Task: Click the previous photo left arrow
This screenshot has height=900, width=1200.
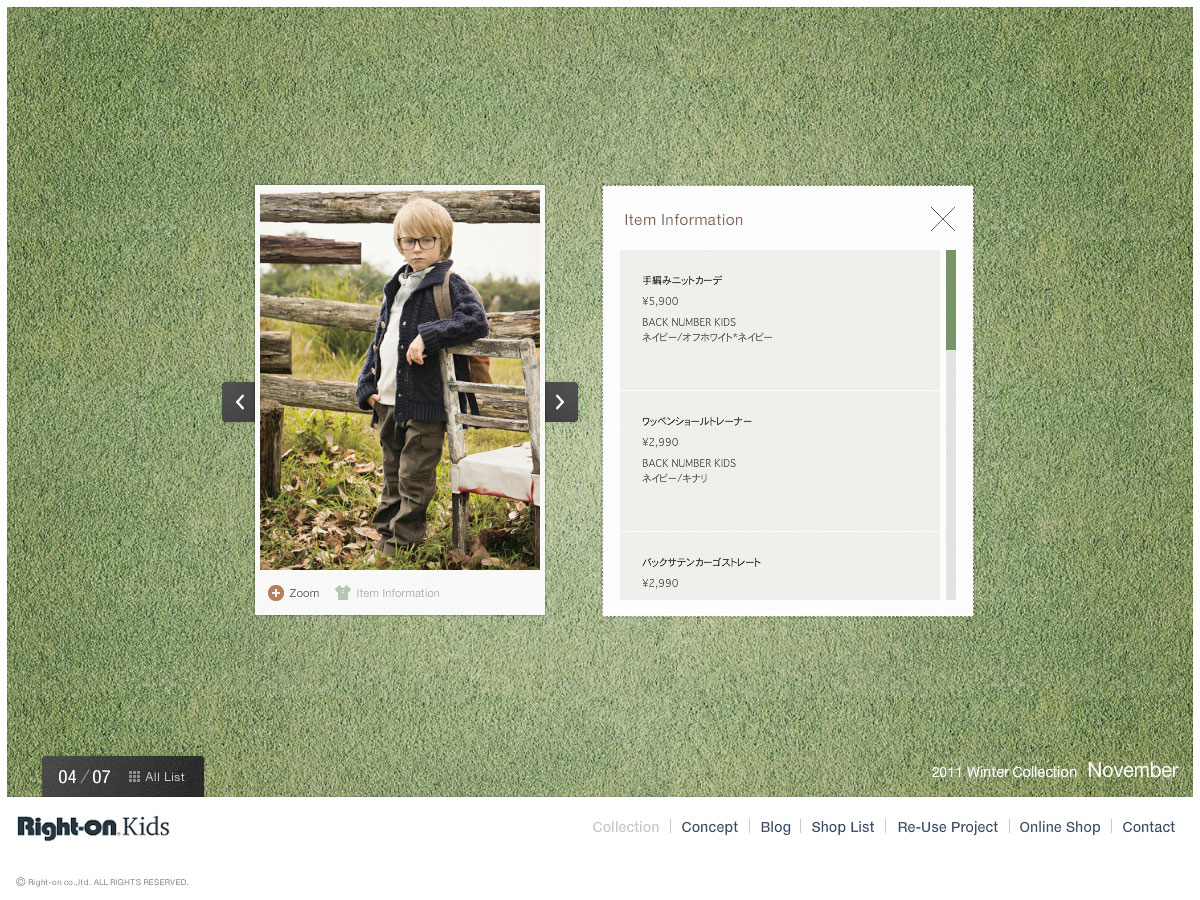Action: [x=239, y=402]
